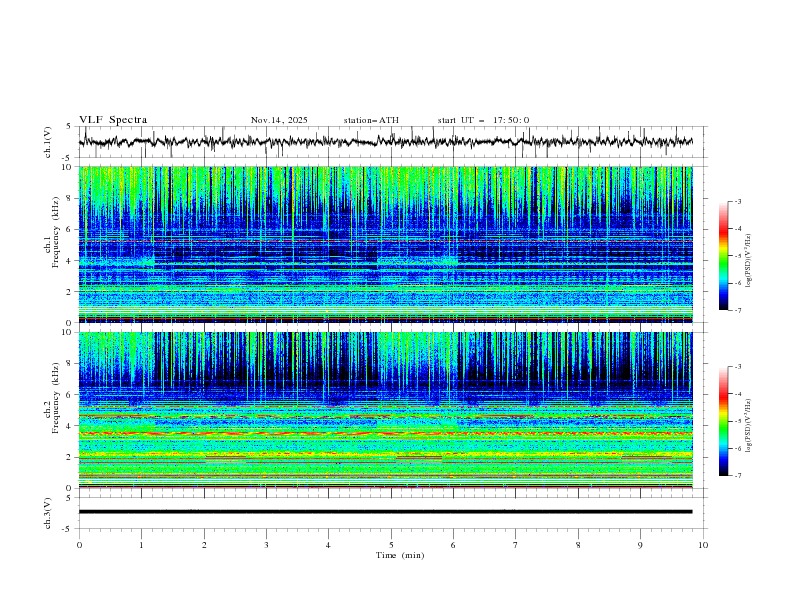The width and height of the screenshot is (792, 612).
Task: Click the "10" tick on ch.1 frequency axis
Action: (x=67, y=167)
